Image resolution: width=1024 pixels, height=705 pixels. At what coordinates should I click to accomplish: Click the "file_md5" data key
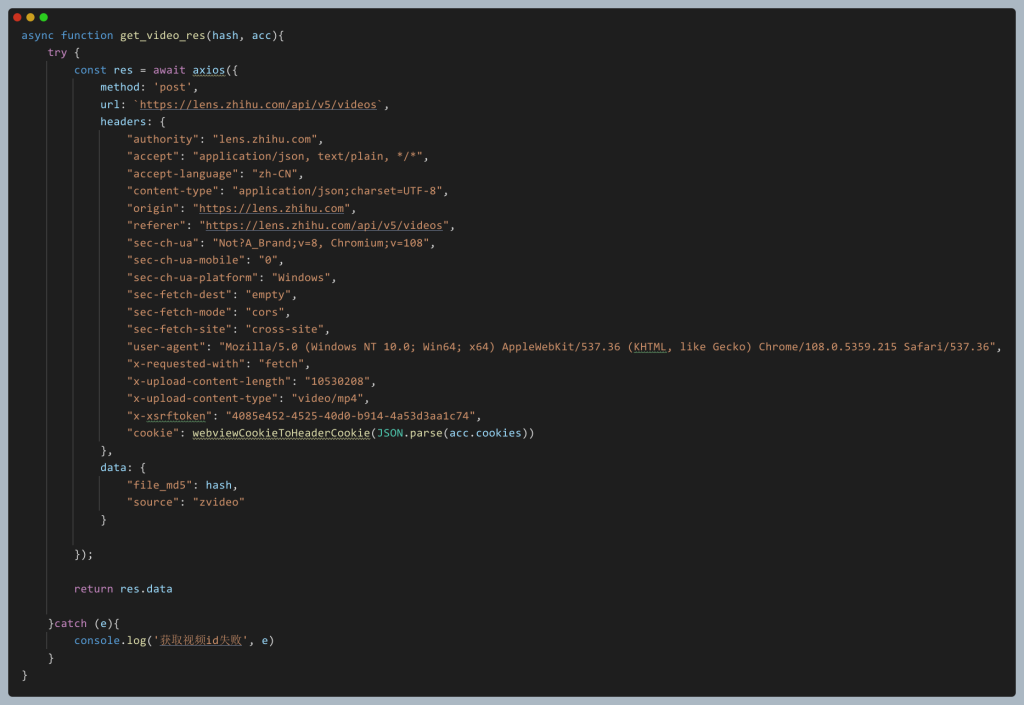pos(159,485)
